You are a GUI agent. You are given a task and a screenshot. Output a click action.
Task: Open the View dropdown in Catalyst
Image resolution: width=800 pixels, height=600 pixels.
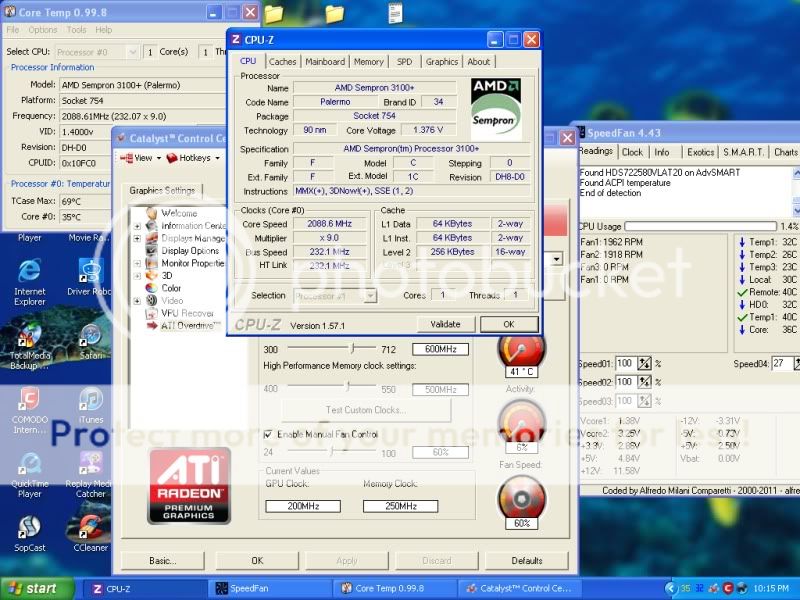(x=141, y=158)
